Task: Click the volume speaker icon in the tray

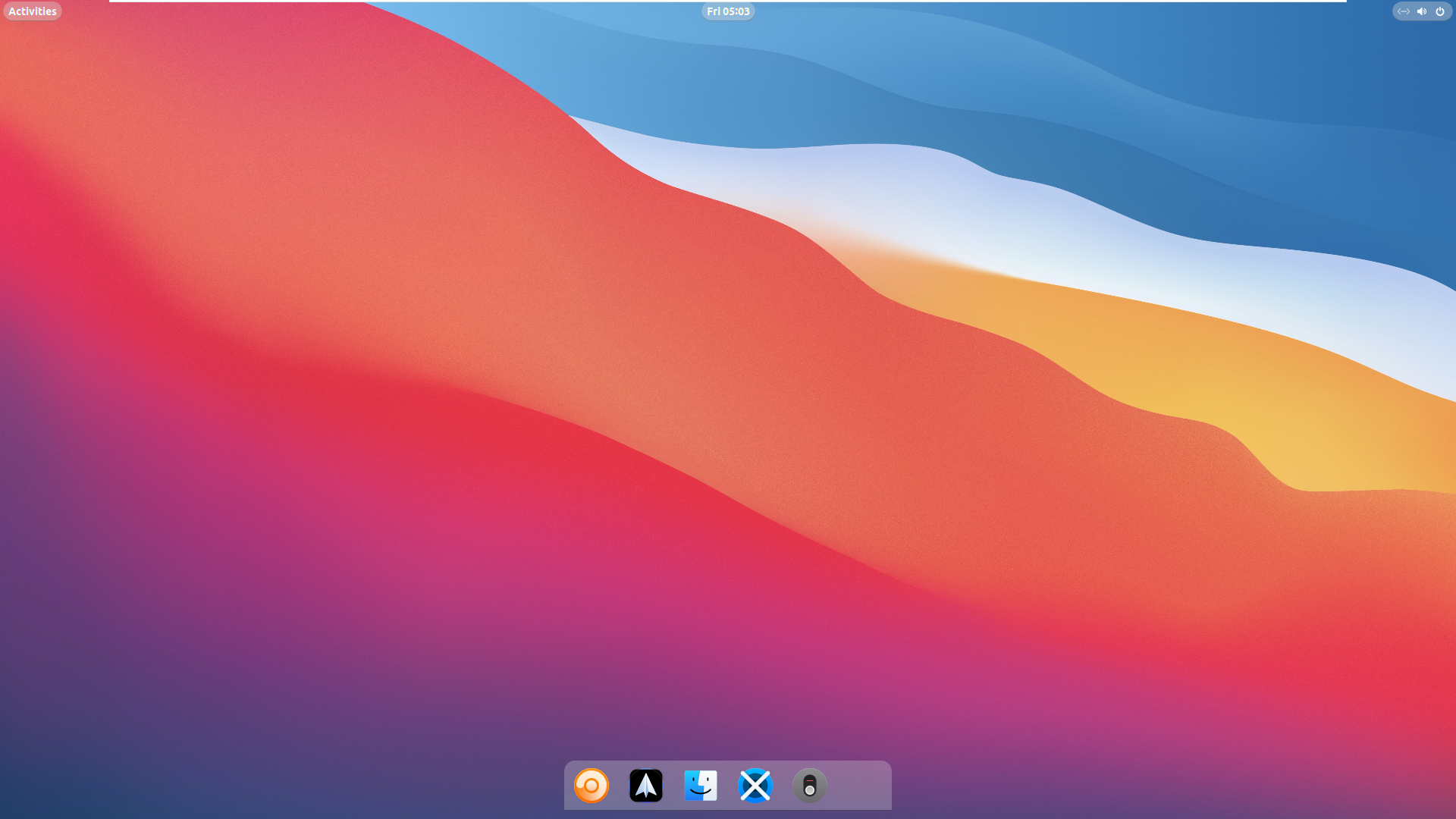Action: 1422,11
